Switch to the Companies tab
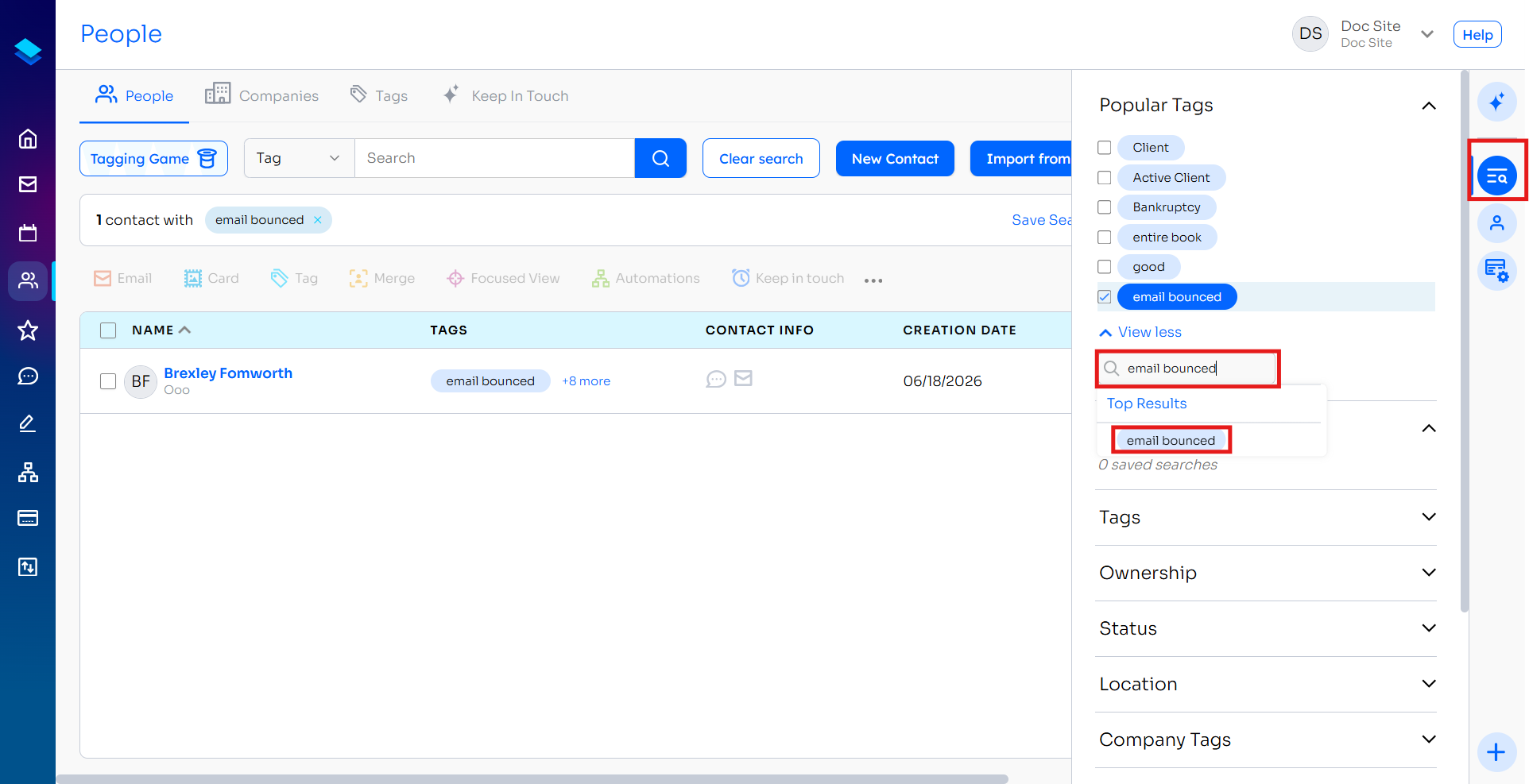The width and height of the screenshot is (1529, 784). [261, 96]
